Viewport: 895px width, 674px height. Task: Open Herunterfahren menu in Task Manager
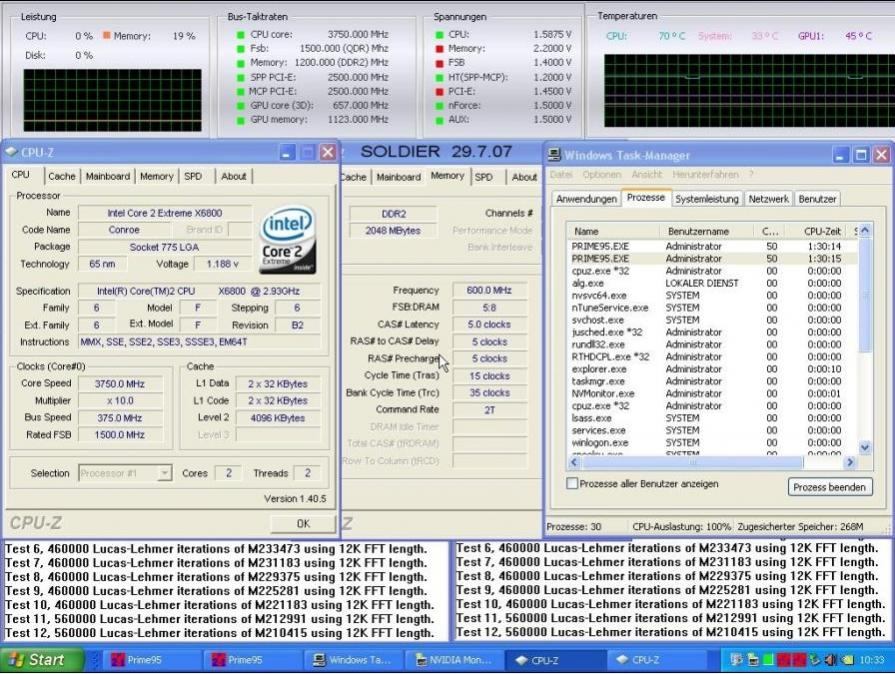705,175
